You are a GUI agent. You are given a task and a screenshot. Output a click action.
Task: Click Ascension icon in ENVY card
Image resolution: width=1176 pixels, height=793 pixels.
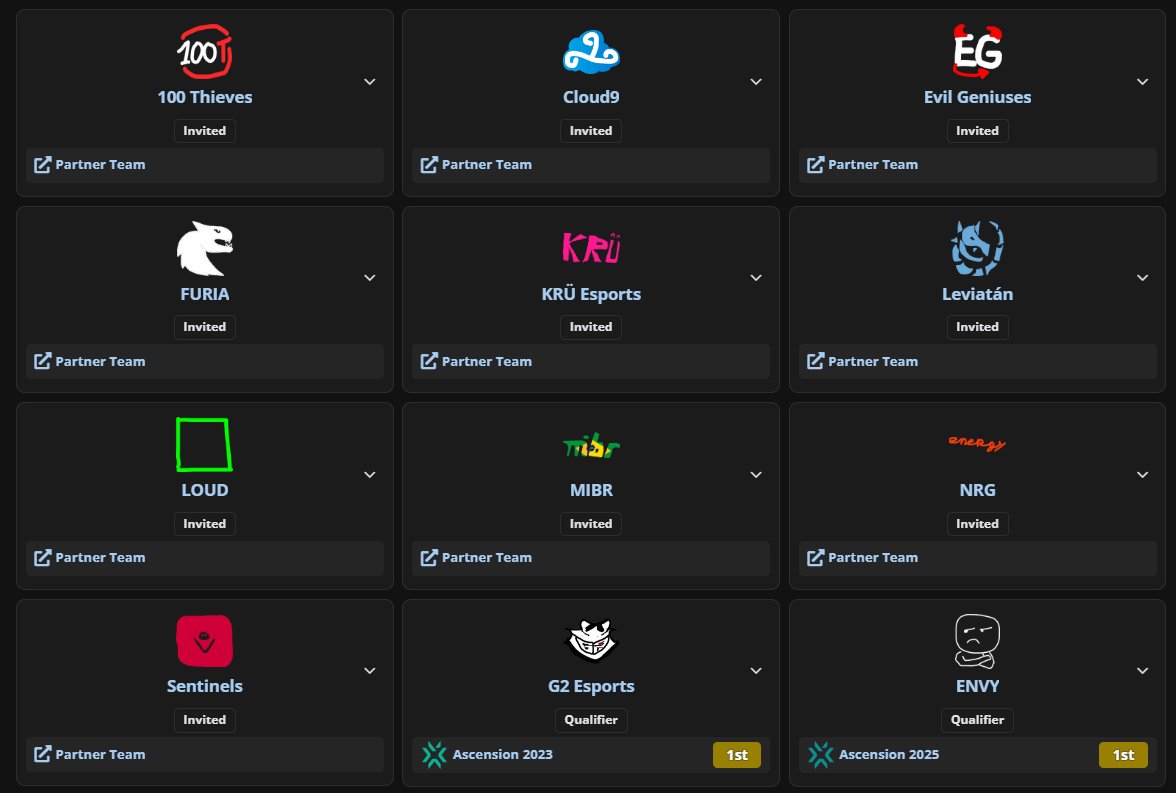coord(820,755)
